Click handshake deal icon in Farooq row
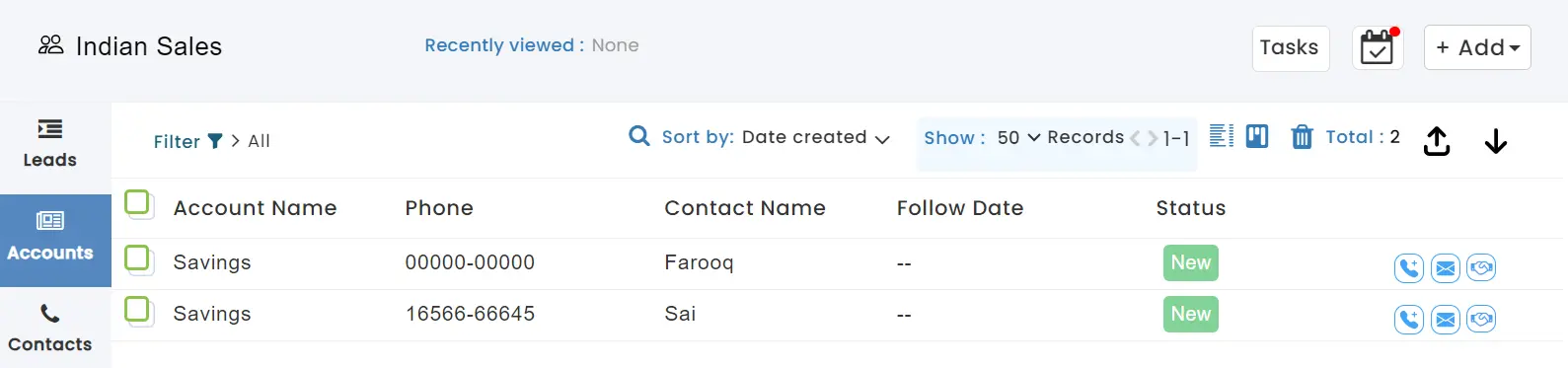This screenshot has width=1568, height=368. point(1481,267)
